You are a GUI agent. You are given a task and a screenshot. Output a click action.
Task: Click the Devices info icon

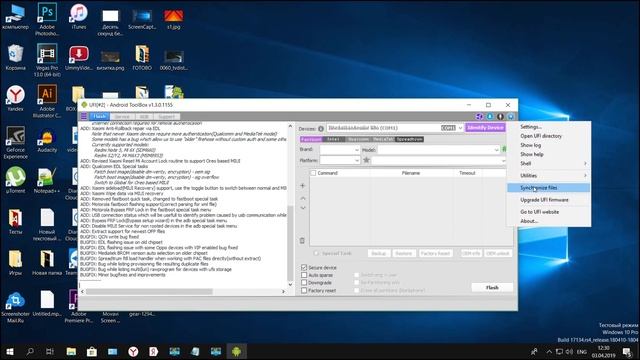[321, 129]
